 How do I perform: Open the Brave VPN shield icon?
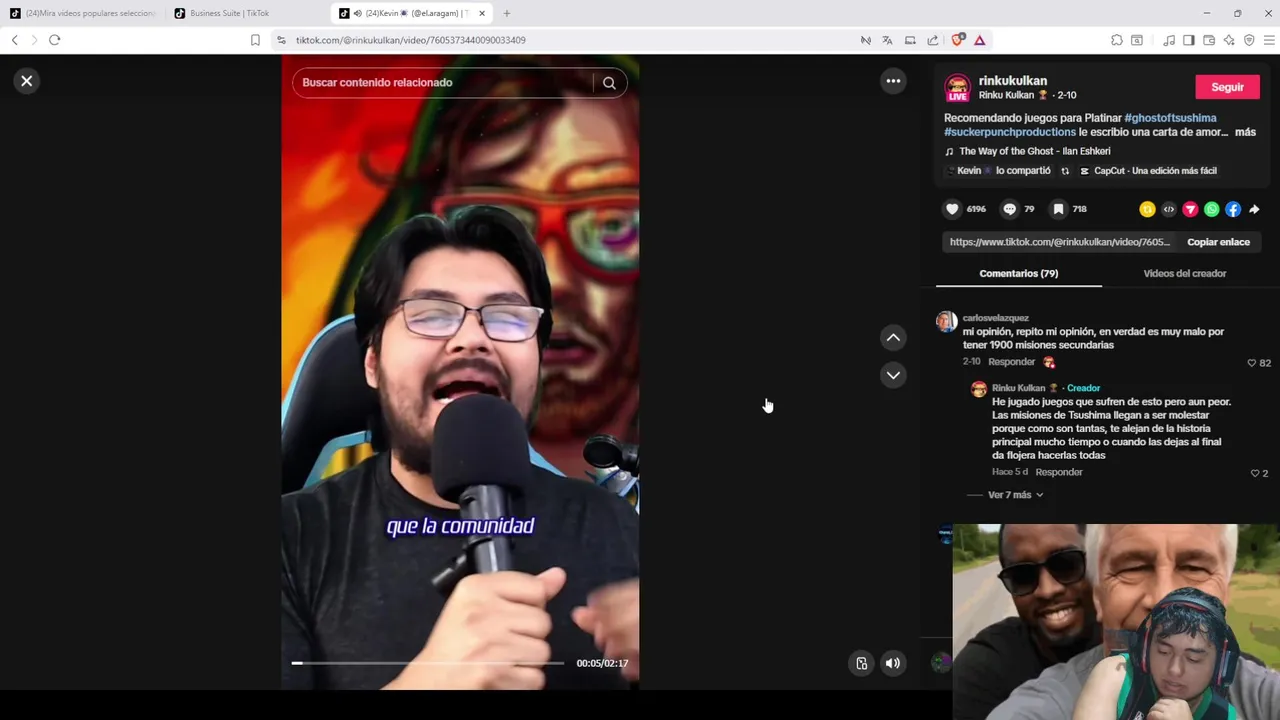1249,40
